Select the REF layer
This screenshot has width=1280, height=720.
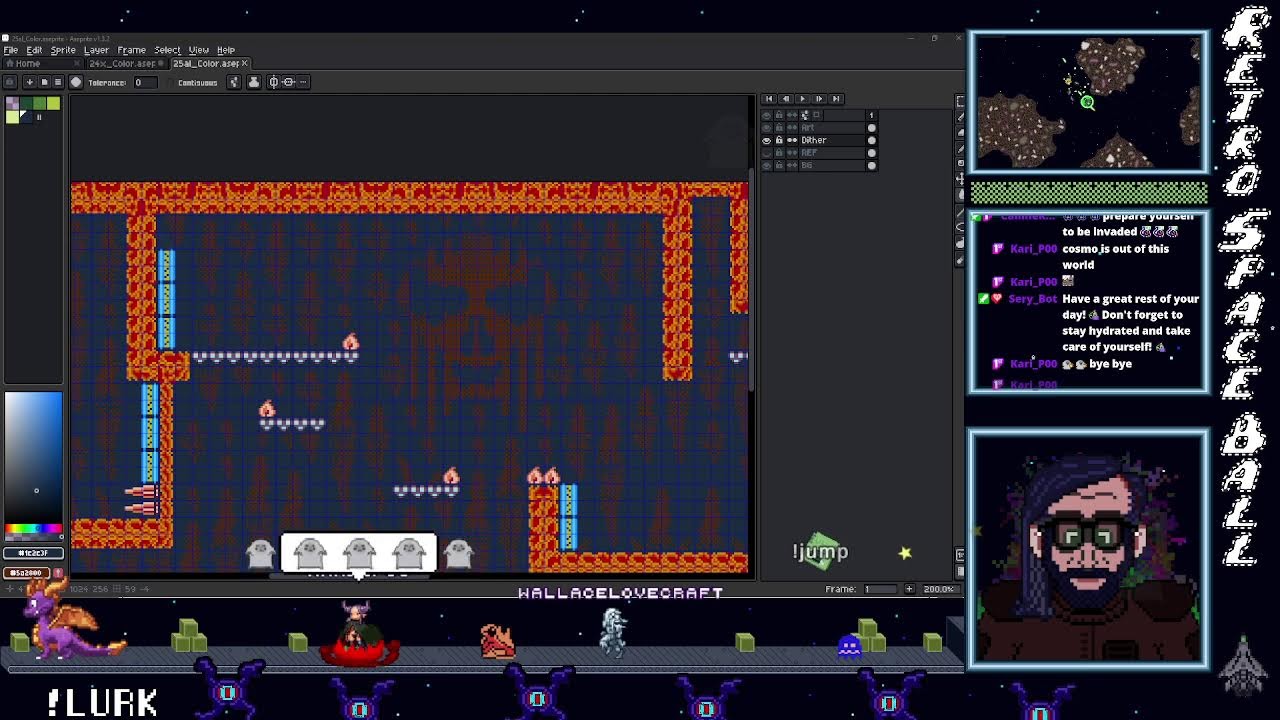[832, 153]
